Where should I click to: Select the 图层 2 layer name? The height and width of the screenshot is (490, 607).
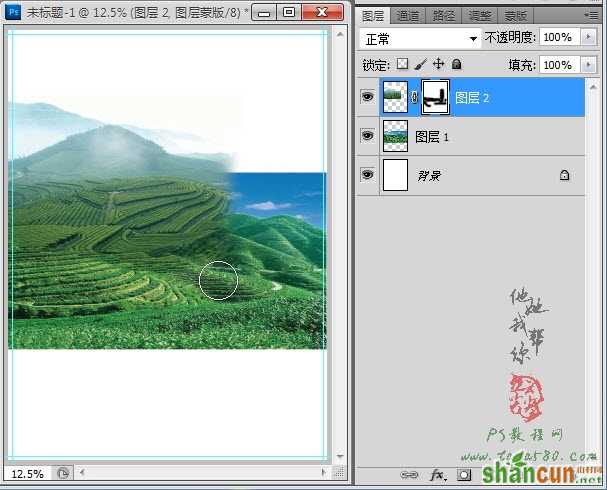point(472,98)
